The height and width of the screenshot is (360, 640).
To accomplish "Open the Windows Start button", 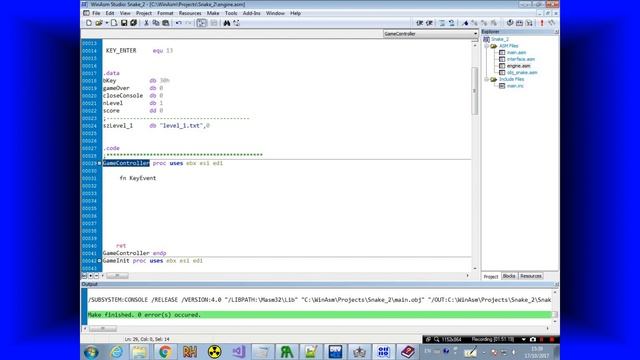I will (91, 352).
